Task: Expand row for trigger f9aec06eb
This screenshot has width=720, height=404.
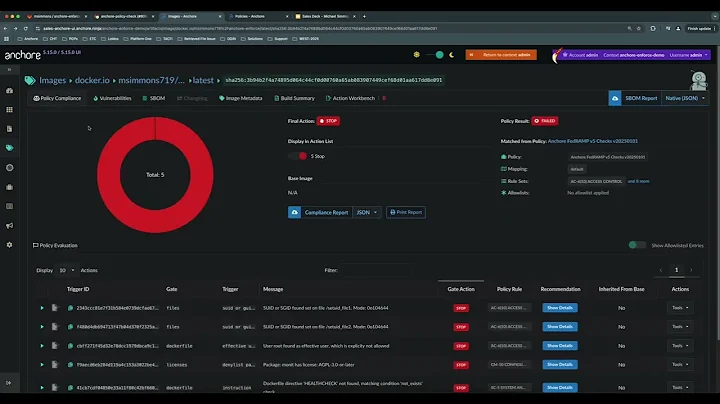Action: [42, 365]
